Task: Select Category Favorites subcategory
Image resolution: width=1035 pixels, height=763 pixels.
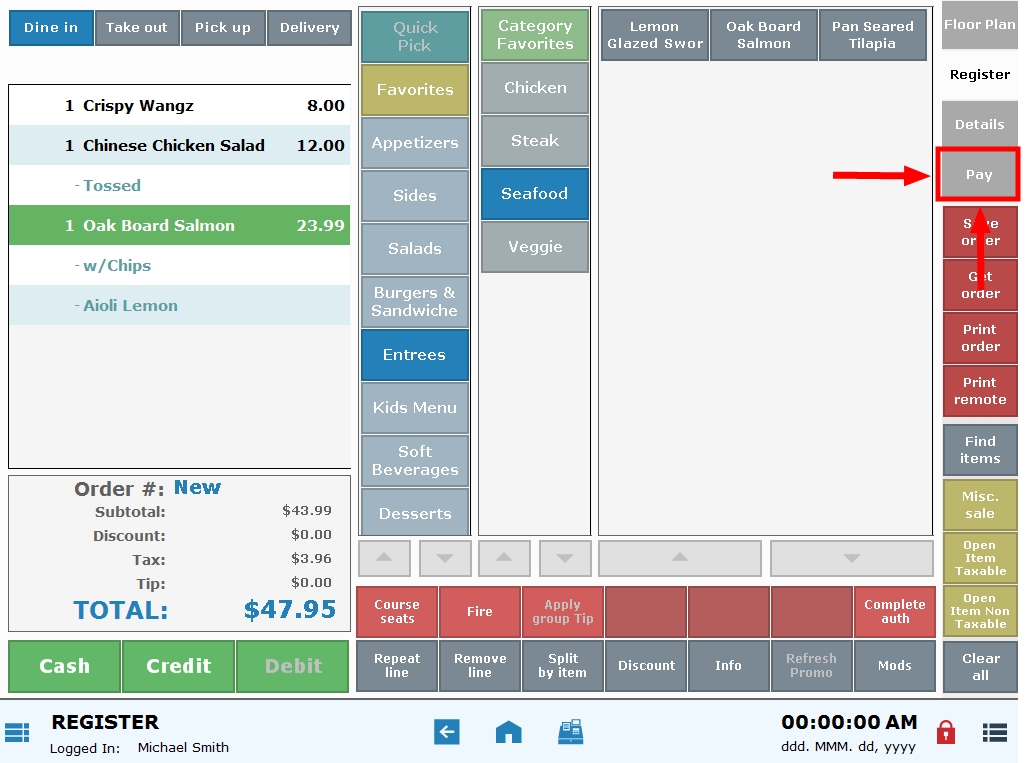Action: 535,35
